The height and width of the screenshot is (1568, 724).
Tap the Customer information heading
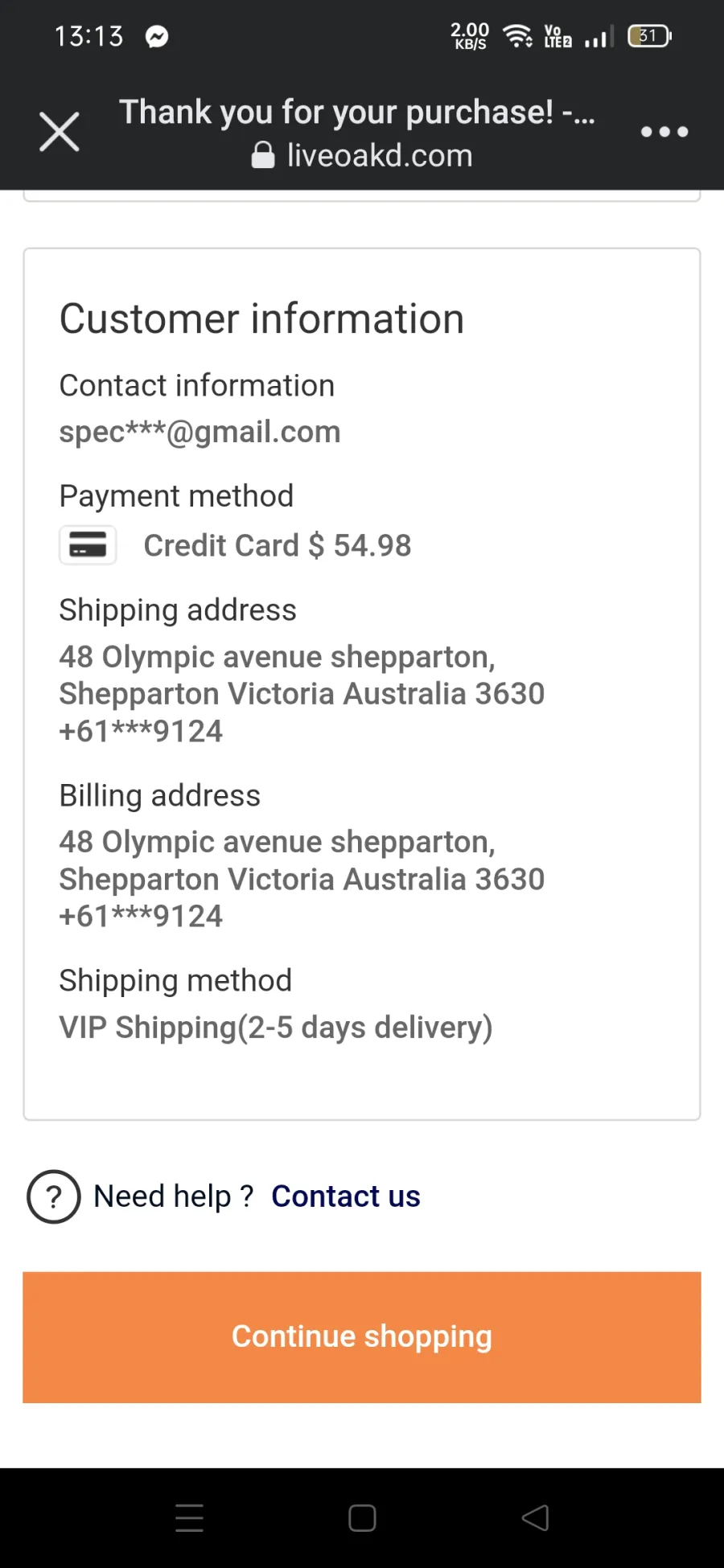(x=262, y=318)
